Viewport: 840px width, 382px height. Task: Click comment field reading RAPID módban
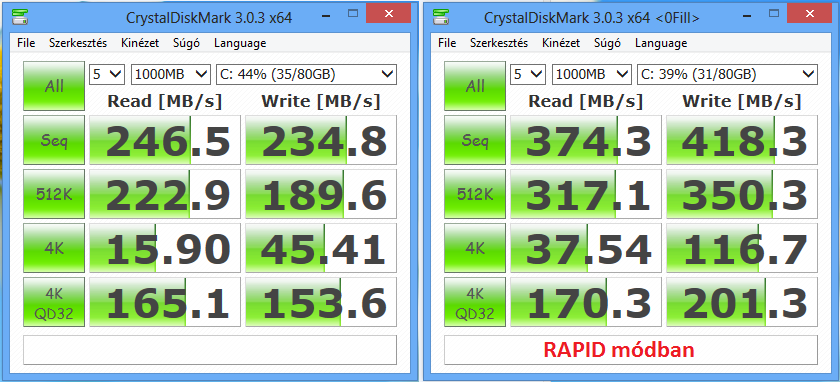tap(631, 350)
